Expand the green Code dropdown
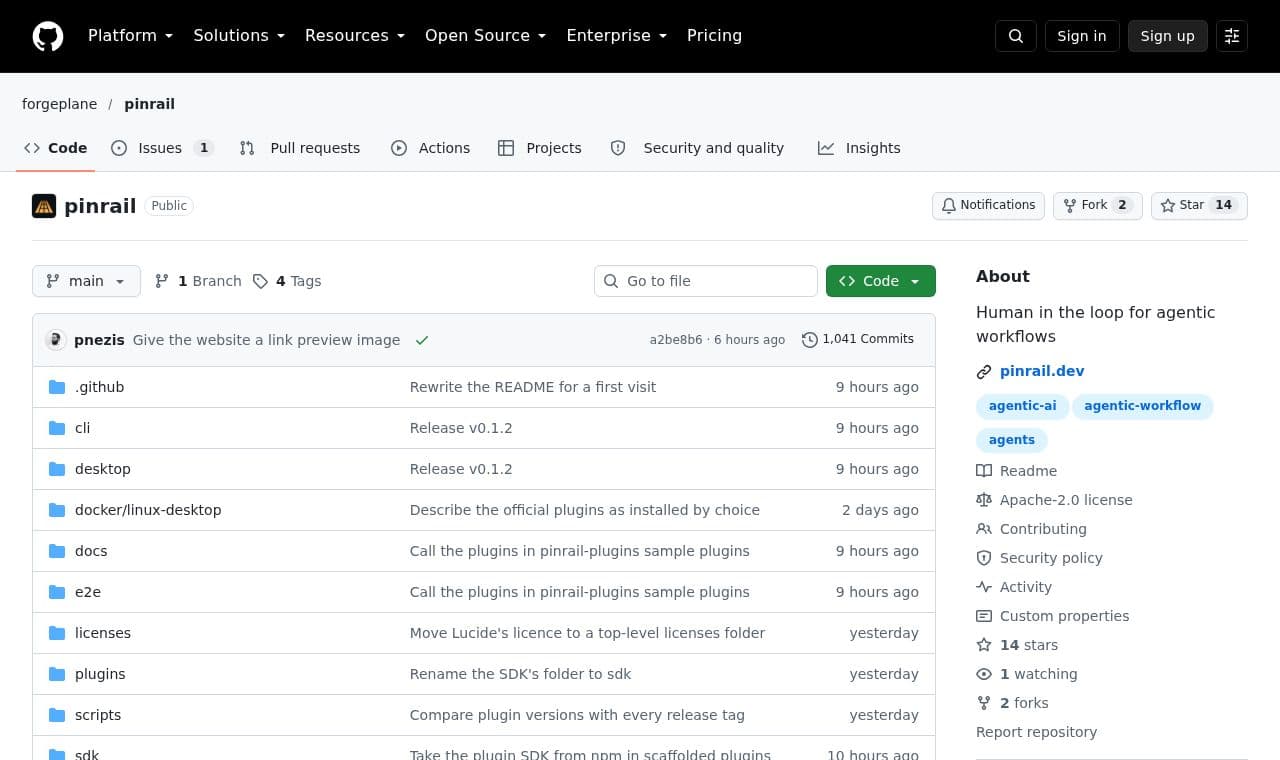The width and height of the screenshot is (1280, 760). [x=881, y=281]
